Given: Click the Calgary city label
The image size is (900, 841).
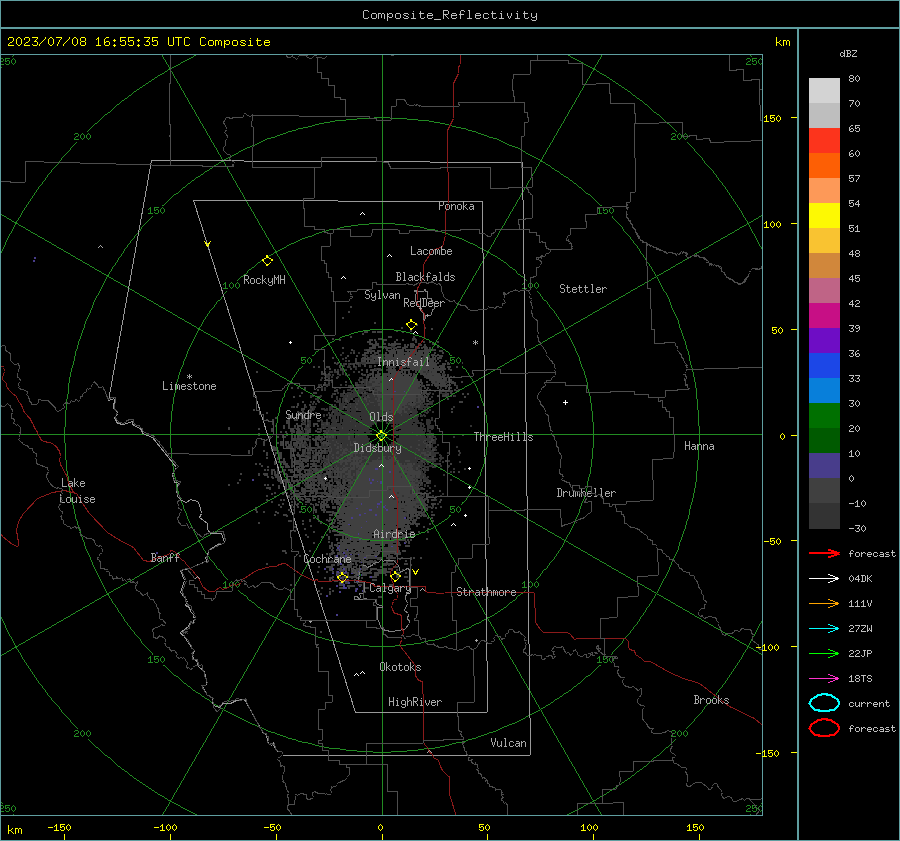Looking at the screenshot, I should click(x=390, y=588).
